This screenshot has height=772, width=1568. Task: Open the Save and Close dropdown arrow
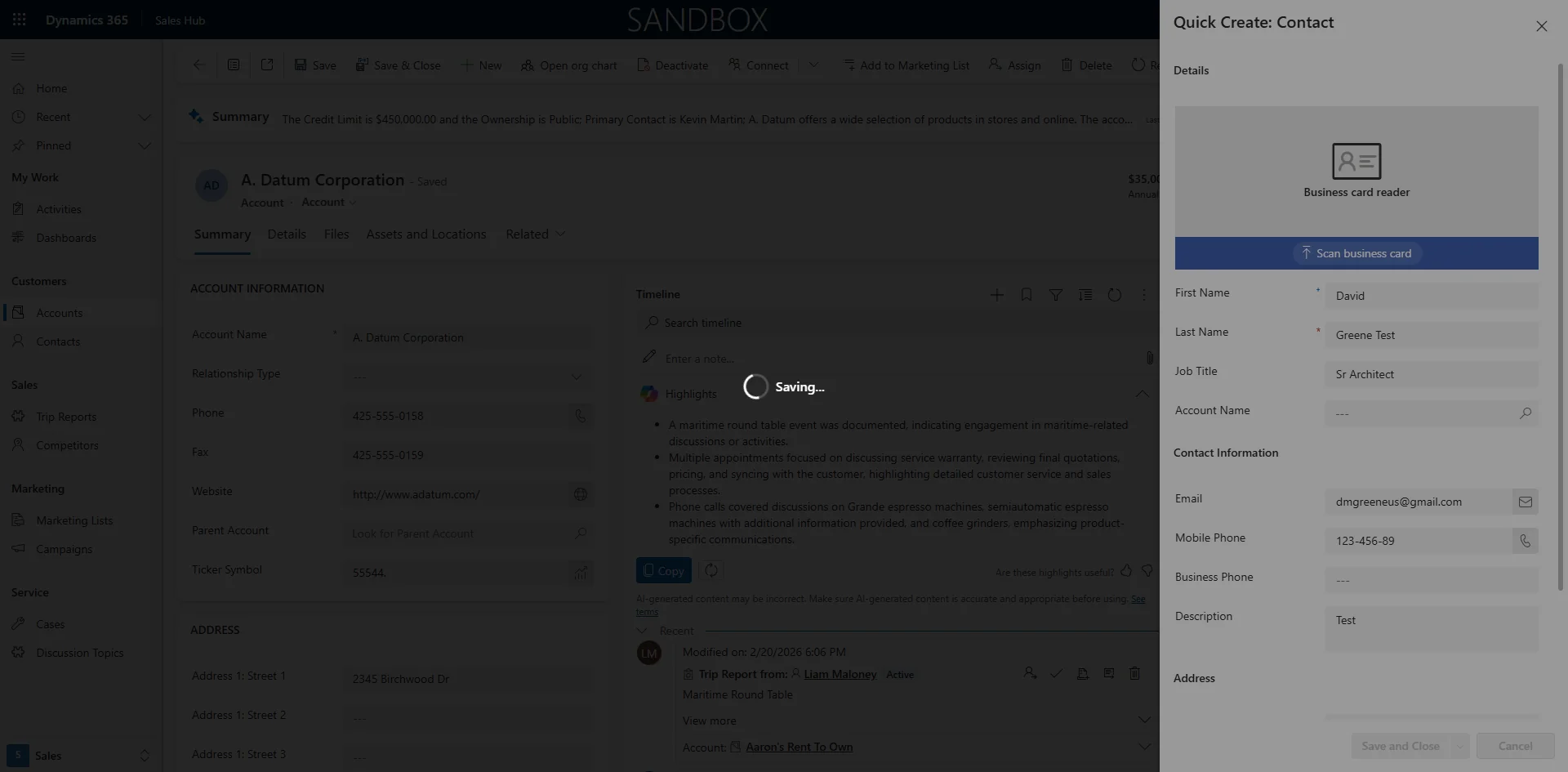click(1459, 746)
